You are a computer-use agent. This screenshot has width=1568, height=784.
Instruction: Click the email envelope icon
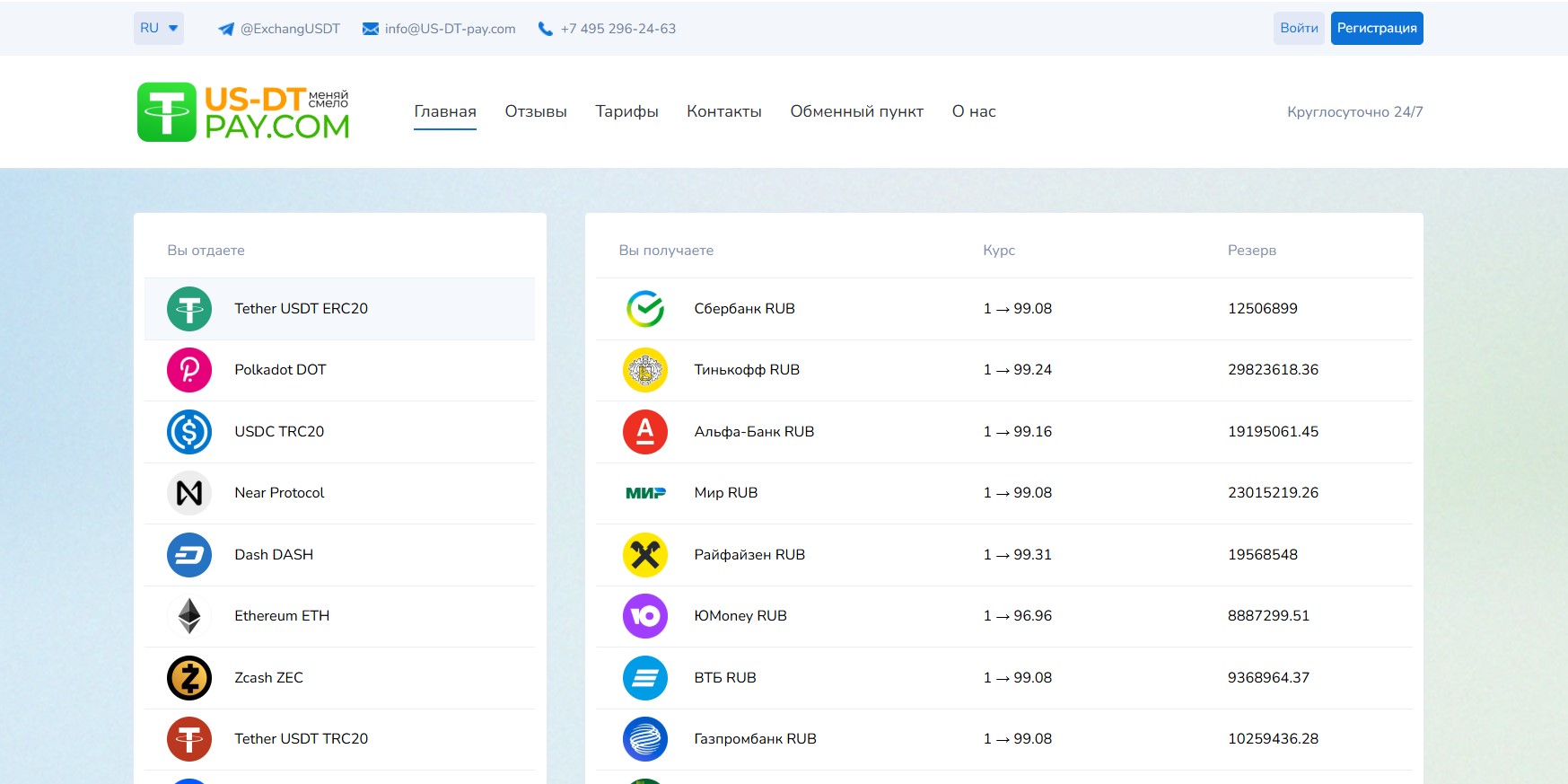click(371, 29)
